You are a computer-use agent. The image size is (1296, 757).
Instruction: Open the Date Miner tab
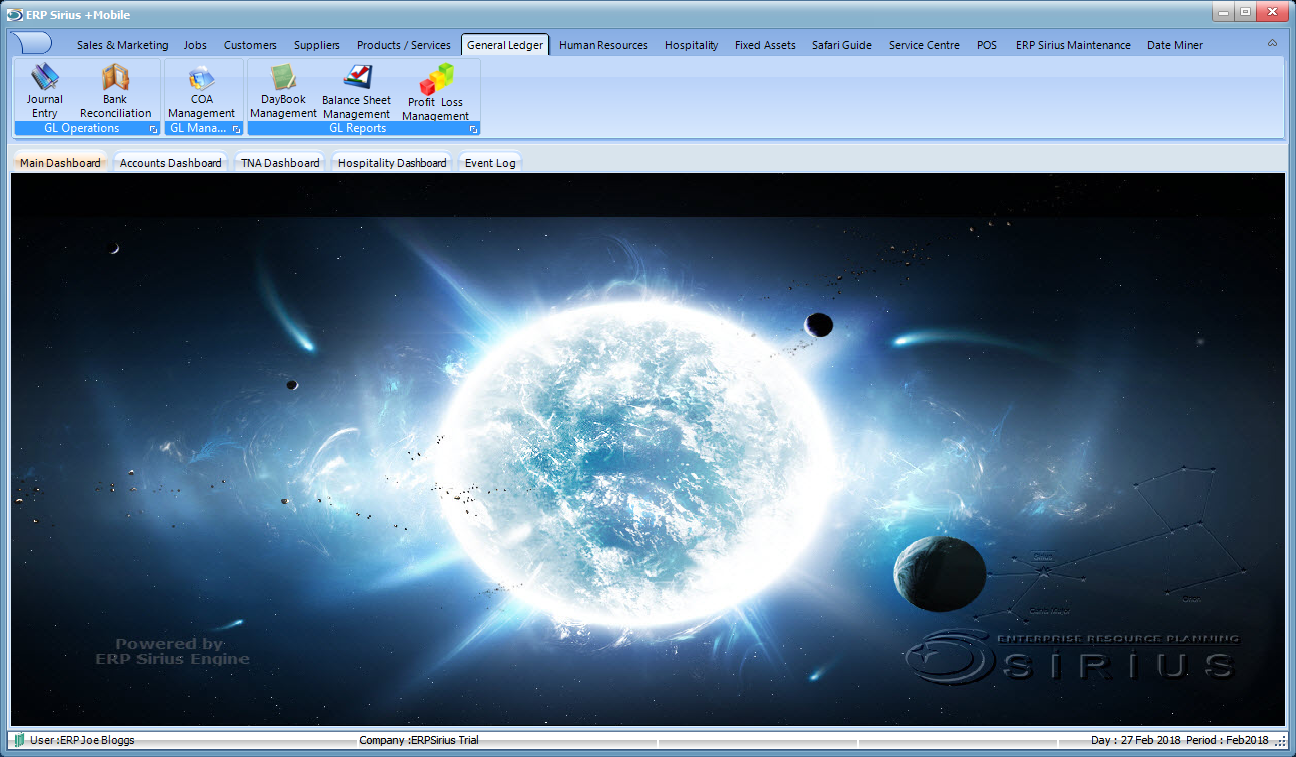(1175, 45)
